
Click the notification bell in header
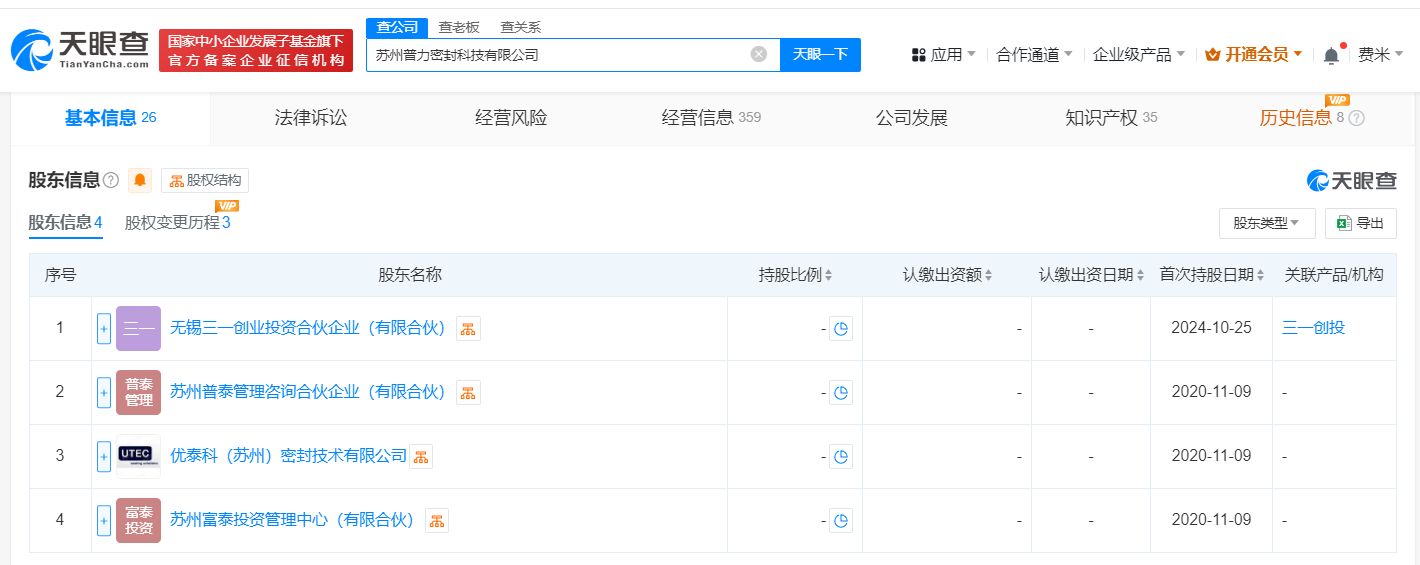click(x=1331, y=56)
